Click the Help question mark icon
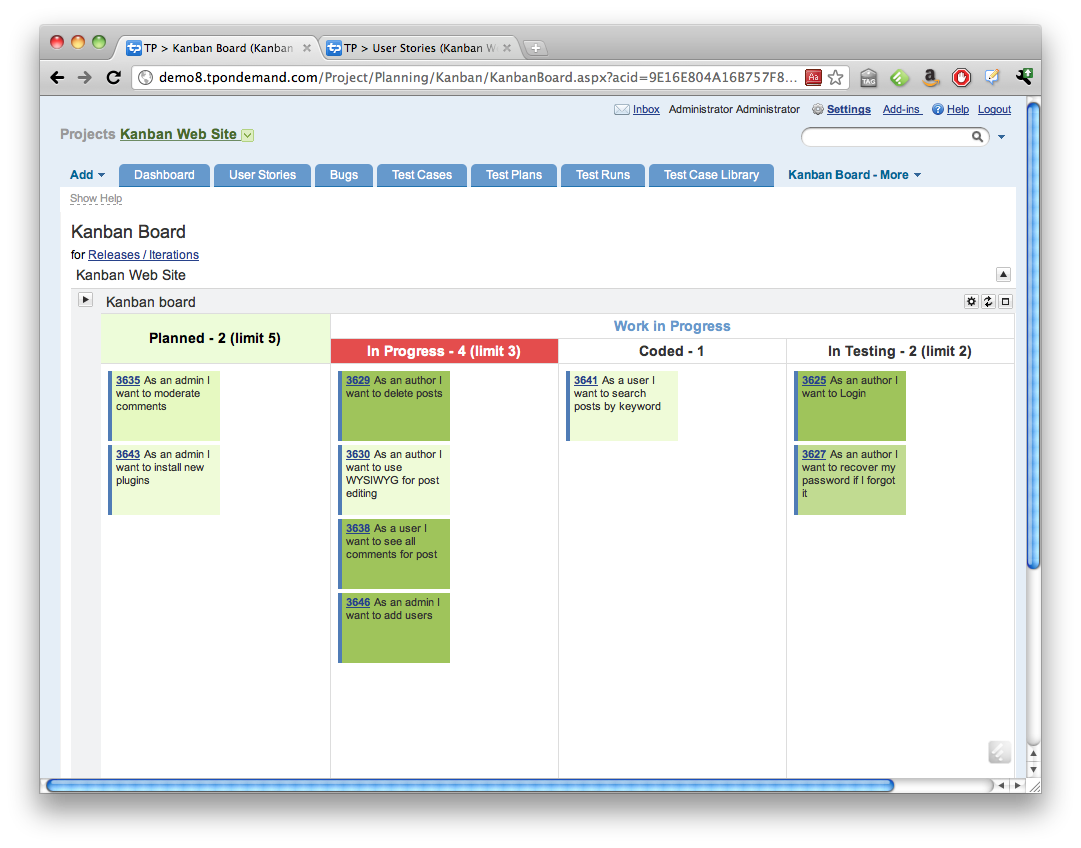Image resolution: width=1081 pixels, height=848 pixels. 938,110
